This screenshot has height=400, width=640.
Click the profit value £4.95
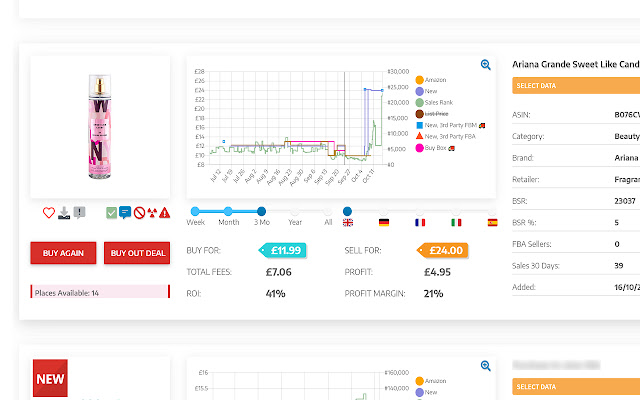(437, 272)
